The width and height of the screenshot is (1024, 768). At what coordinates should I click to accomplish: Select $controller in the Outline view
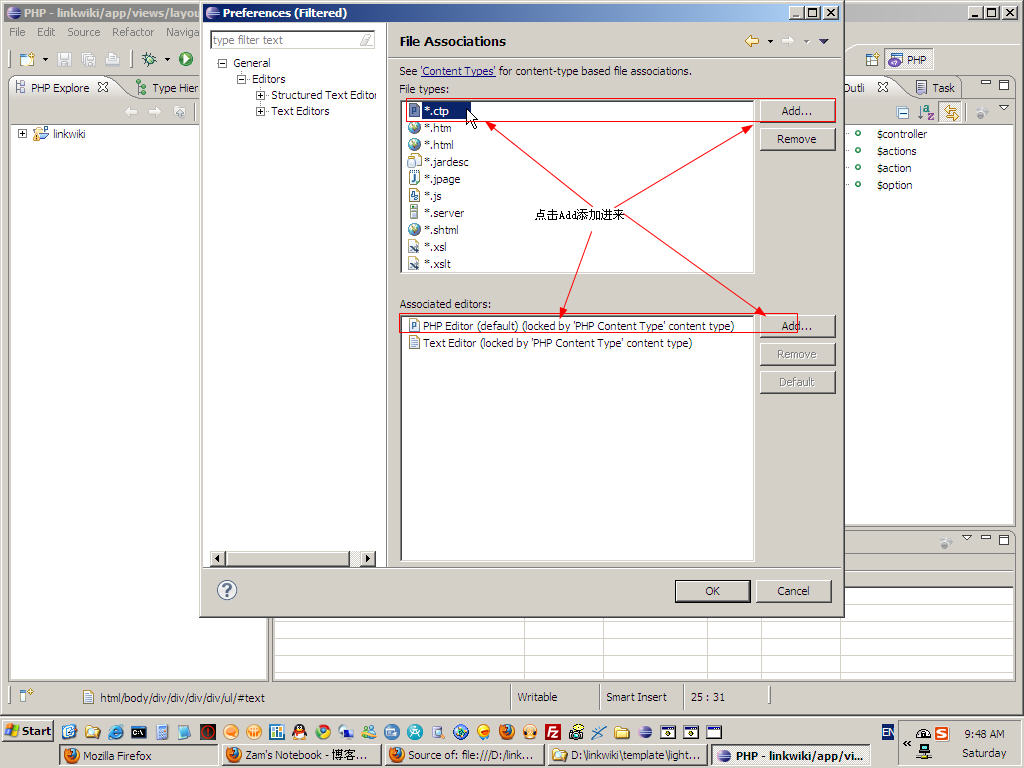(902, 134)
